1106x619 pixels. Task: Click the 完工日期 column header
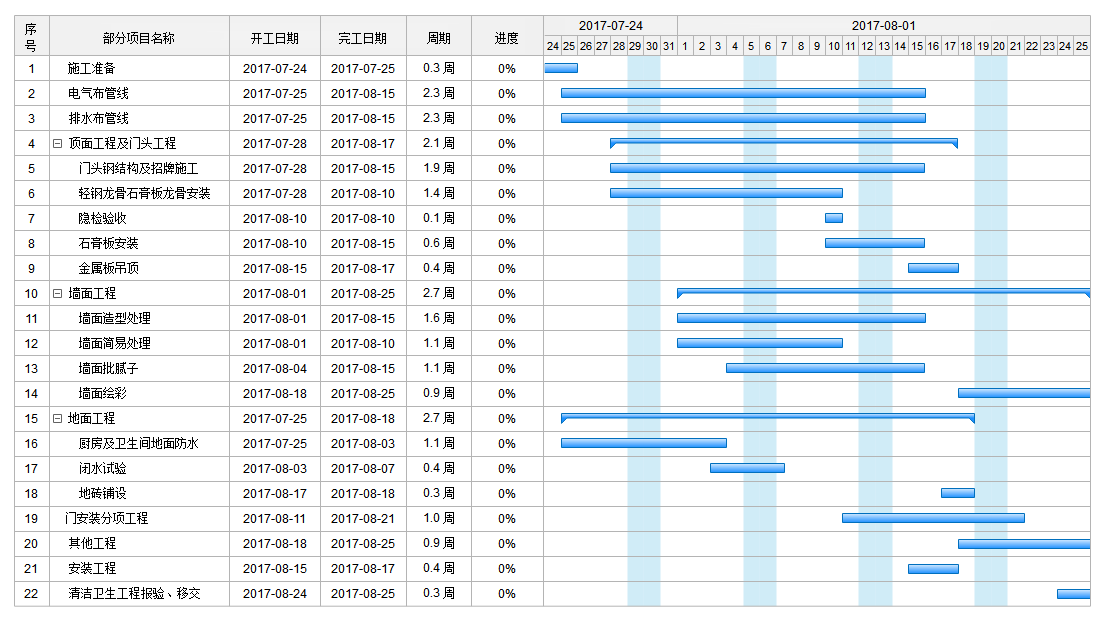[x=363, y=38]
